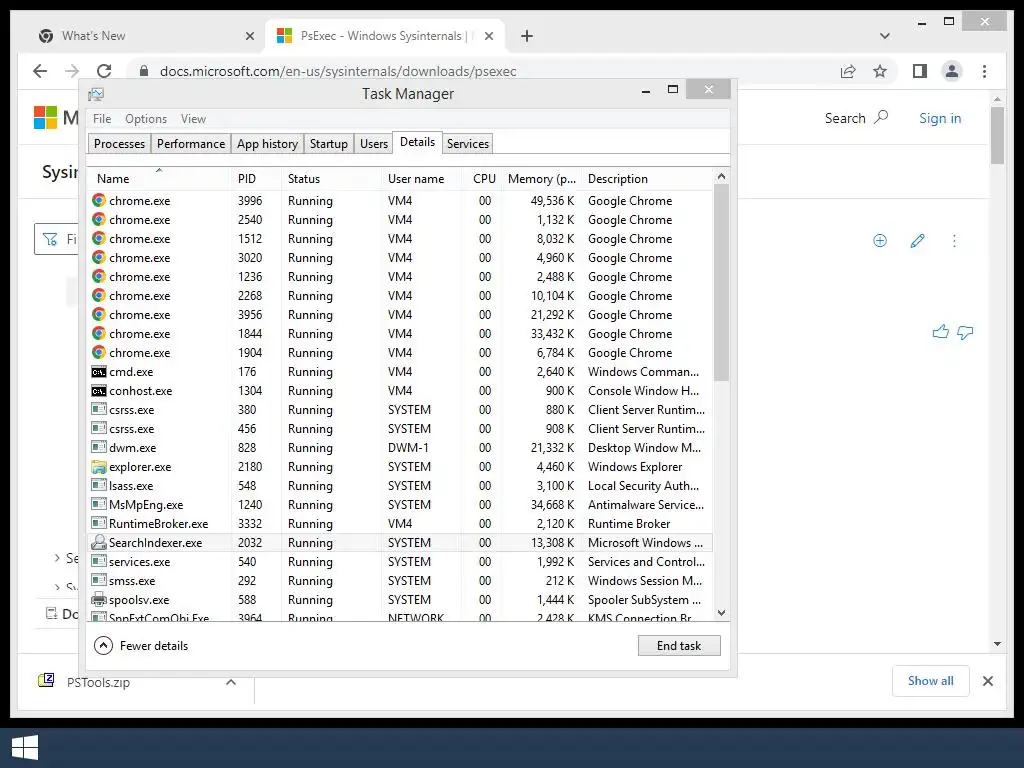Bookmark this page with the star icon
Viewport: 1024px width, 768px height.
(880, 71)
